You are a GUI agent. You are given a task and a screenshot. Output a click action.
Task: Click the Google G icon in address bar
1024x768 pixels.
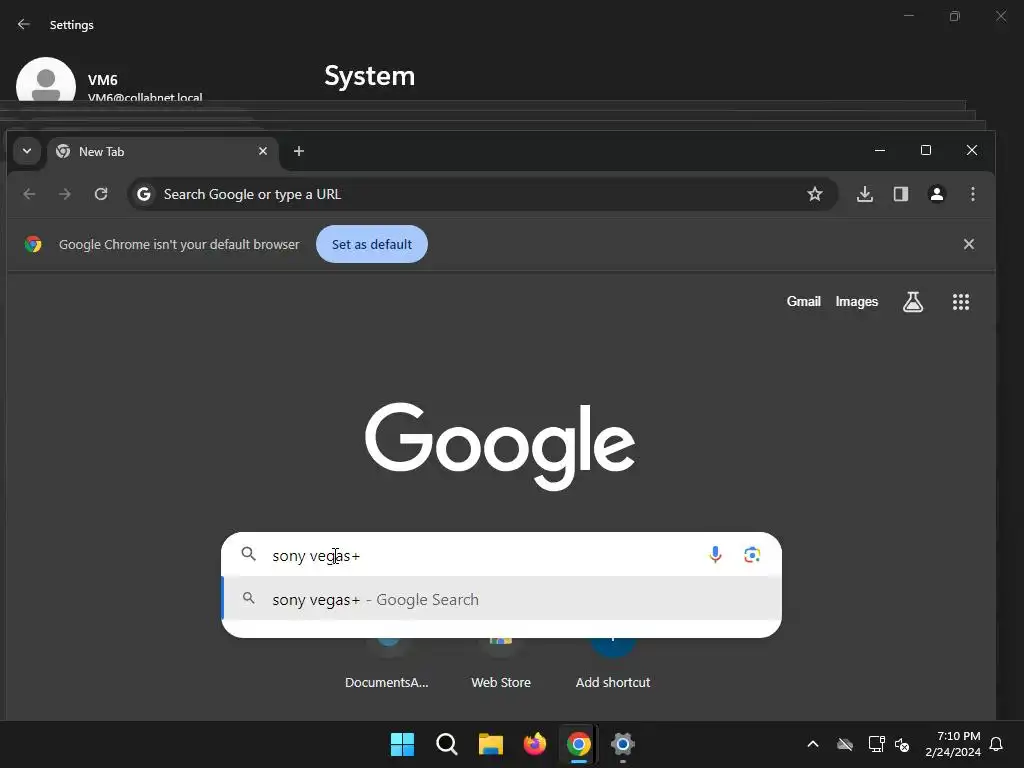[144, 194]
